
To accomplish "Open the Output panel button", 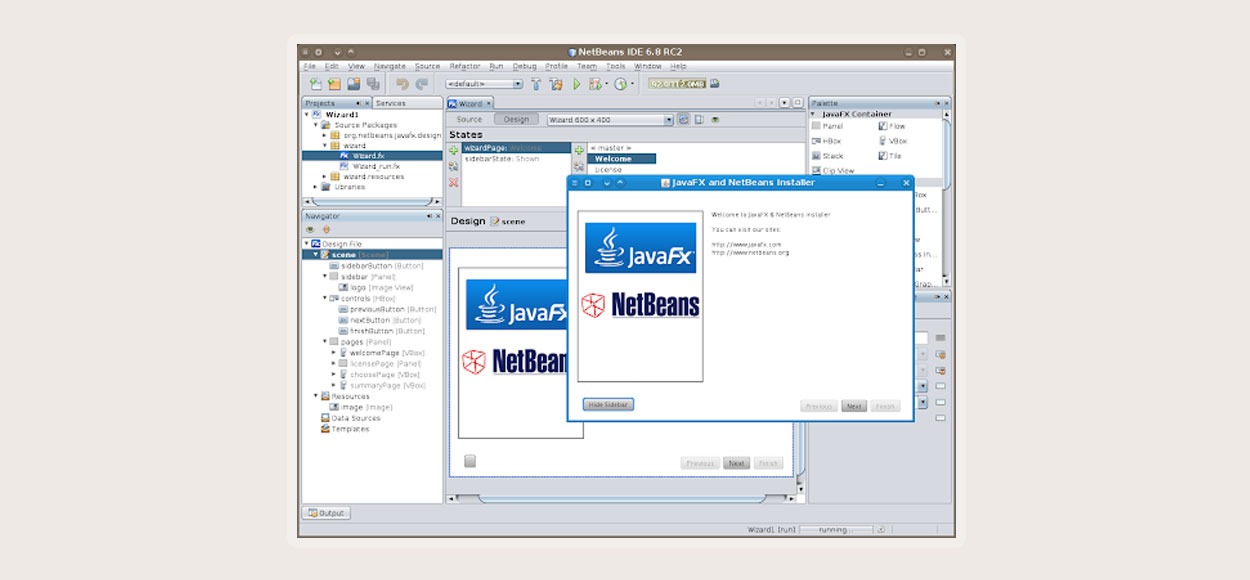I will coord(326,513).
